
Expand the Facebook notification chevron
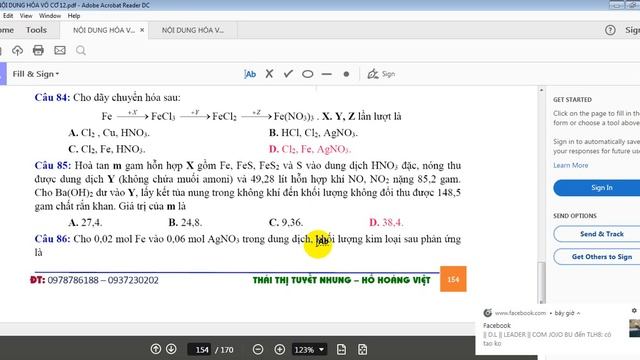578,313
